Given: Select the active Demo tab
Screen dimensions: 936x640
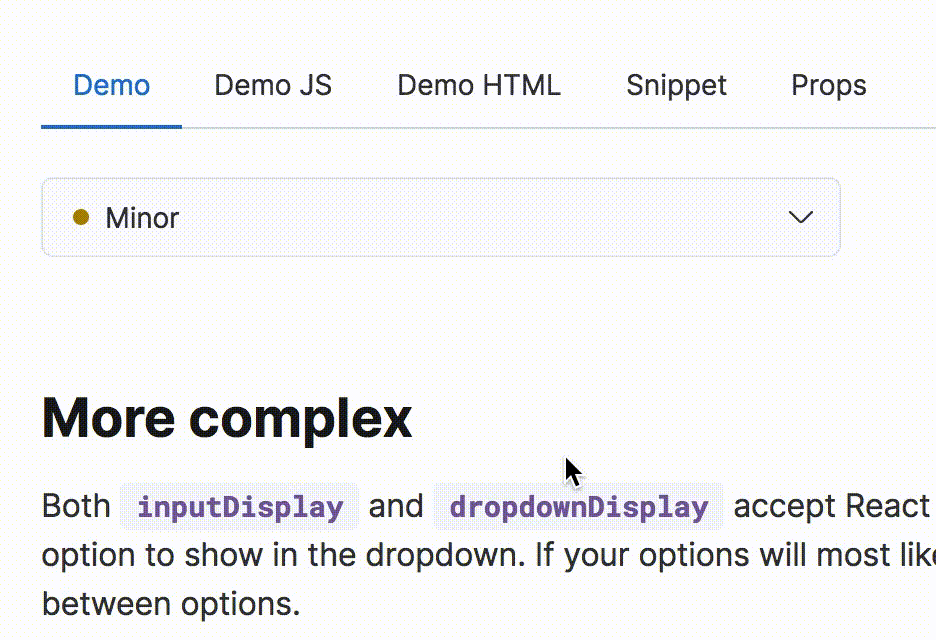Looking at the screenshot, I should coord(111,85).
